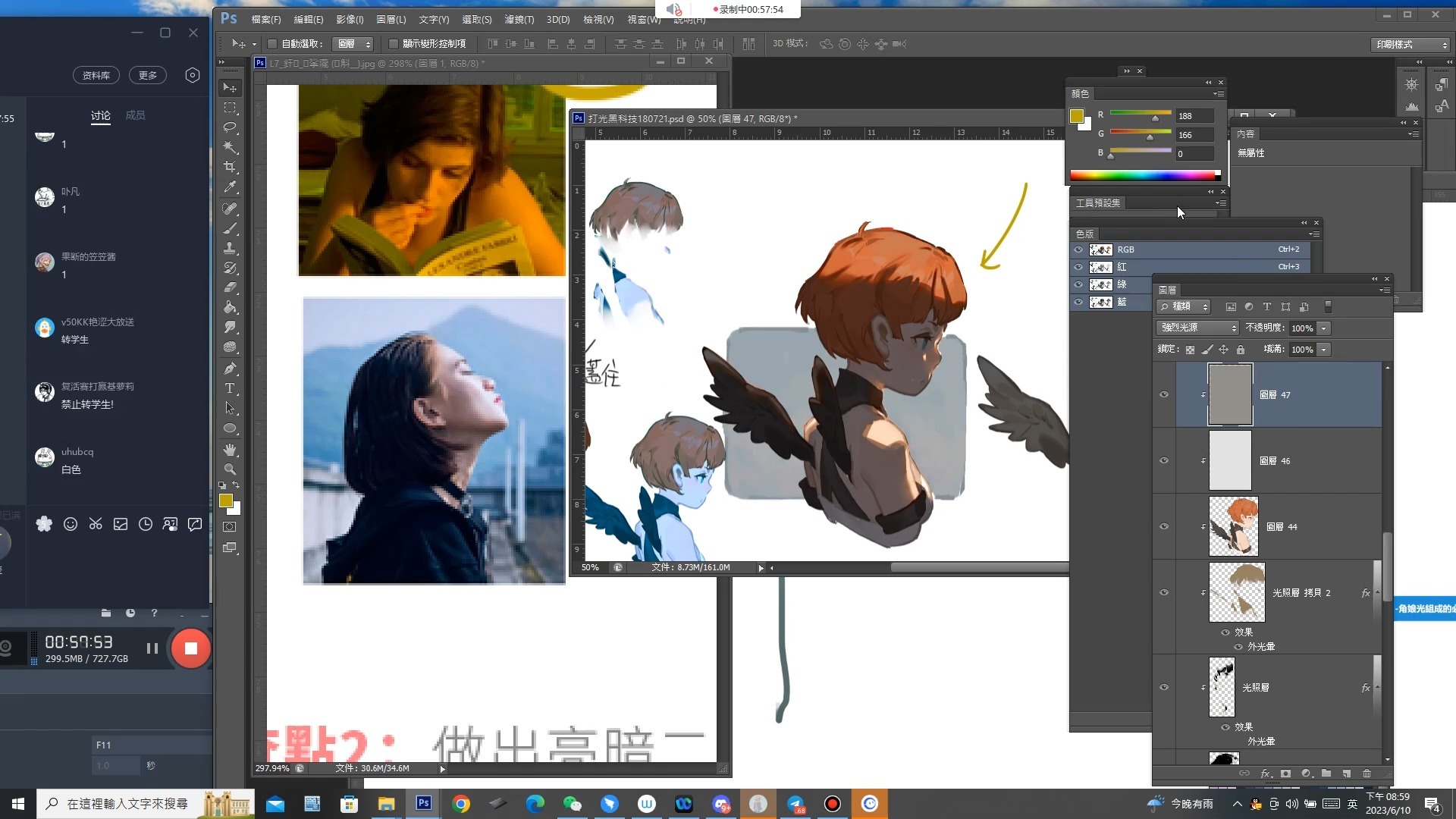
Task: Select the Lasso tool
Action: tap(230, 127)
